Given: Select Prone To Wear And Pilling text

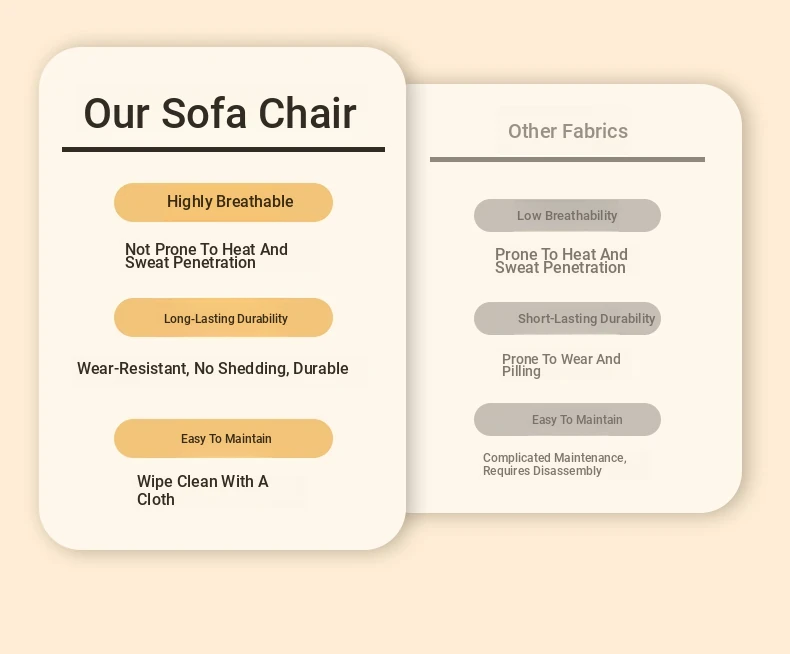Looking at the screenshot, I should point(561,365).
